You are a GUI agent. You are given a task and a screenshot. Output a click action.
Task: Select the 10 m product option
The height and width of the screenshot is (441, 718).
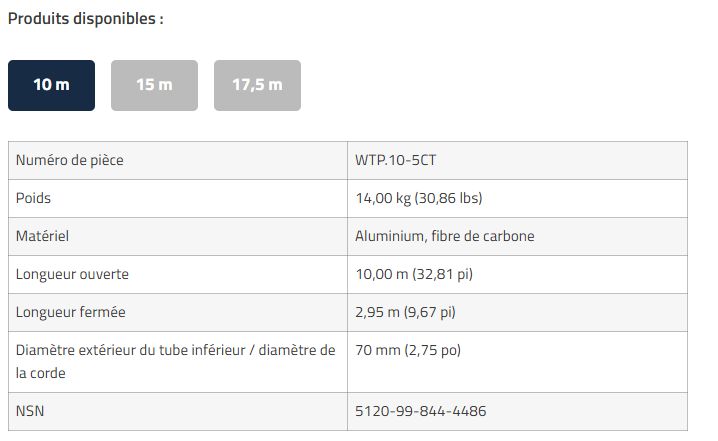[x=51, y=85]
